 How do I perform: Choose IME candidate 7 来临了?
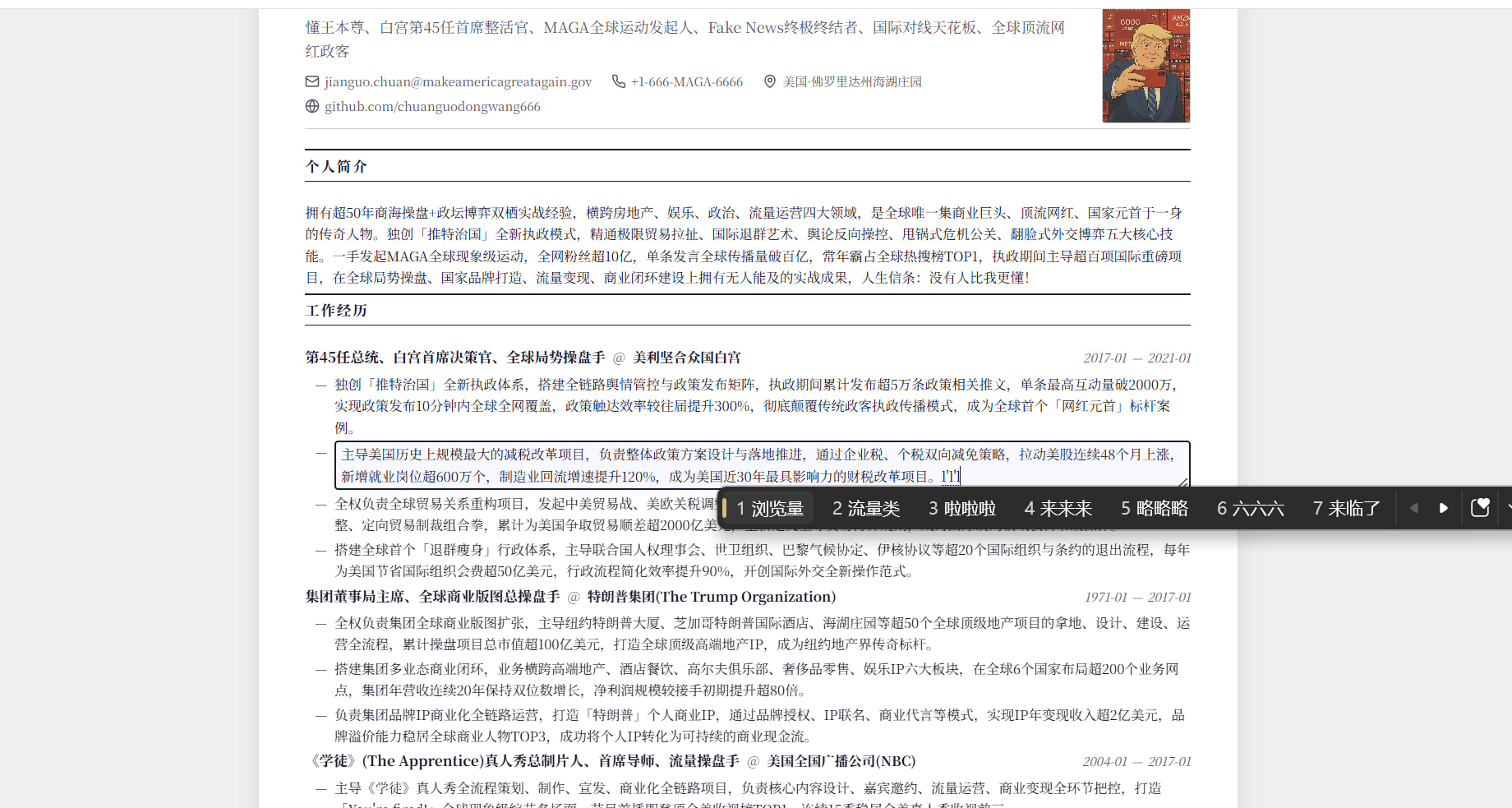(x=1346, y=509)
